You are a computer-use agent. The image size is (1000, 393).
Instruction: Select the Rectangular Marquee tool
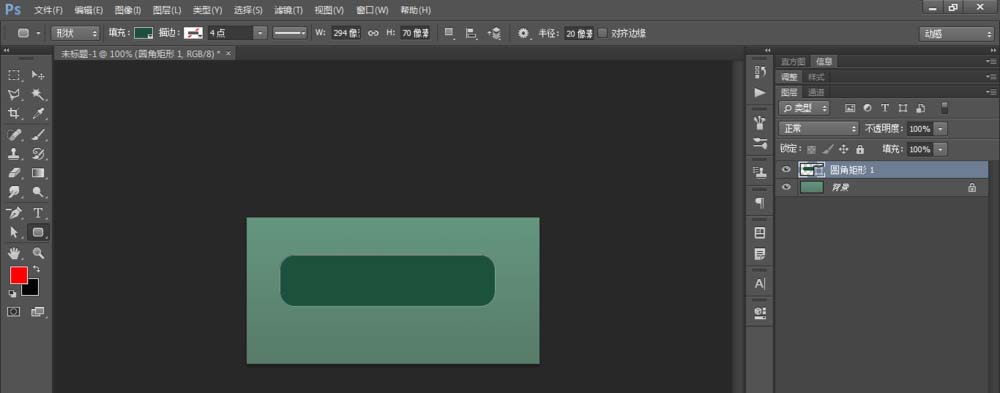point(14,75)
